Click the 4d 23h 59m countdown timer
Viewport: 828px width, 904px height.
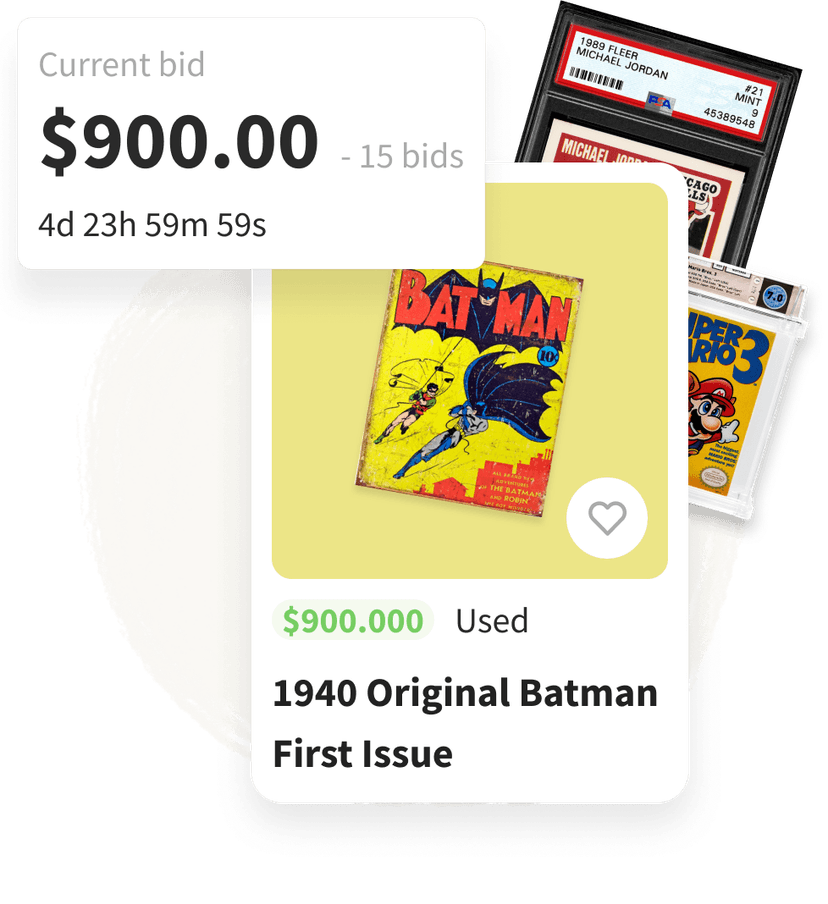click(152, 225)
